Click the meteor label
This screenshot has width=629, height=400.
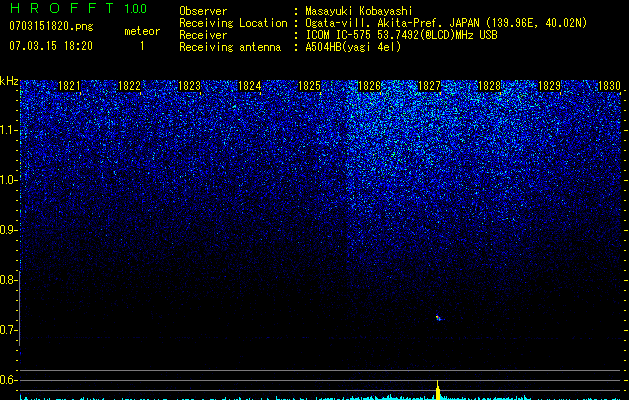(x=142, y=31)
